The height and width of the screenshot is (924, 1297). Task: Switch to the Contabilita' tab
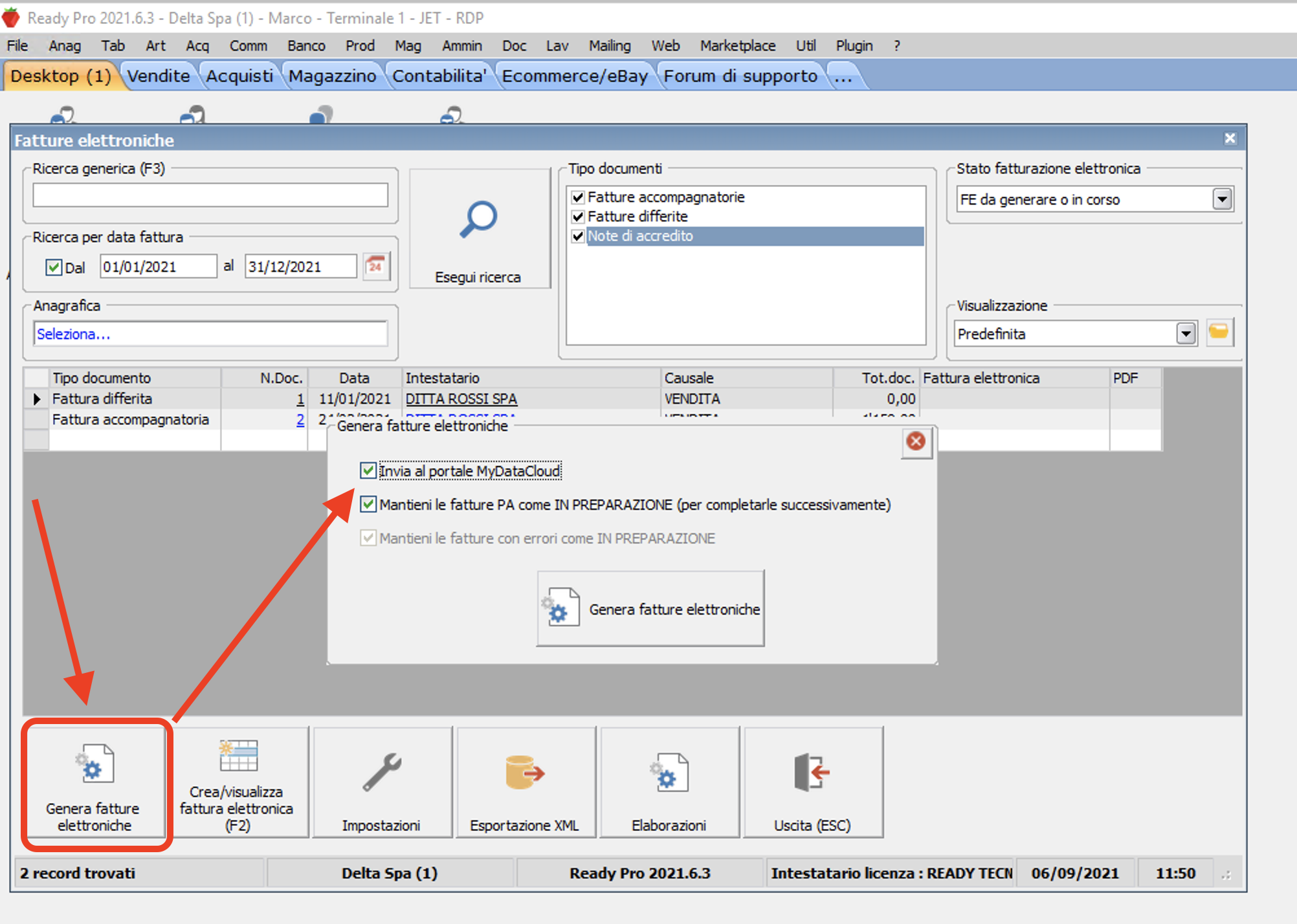439,76
